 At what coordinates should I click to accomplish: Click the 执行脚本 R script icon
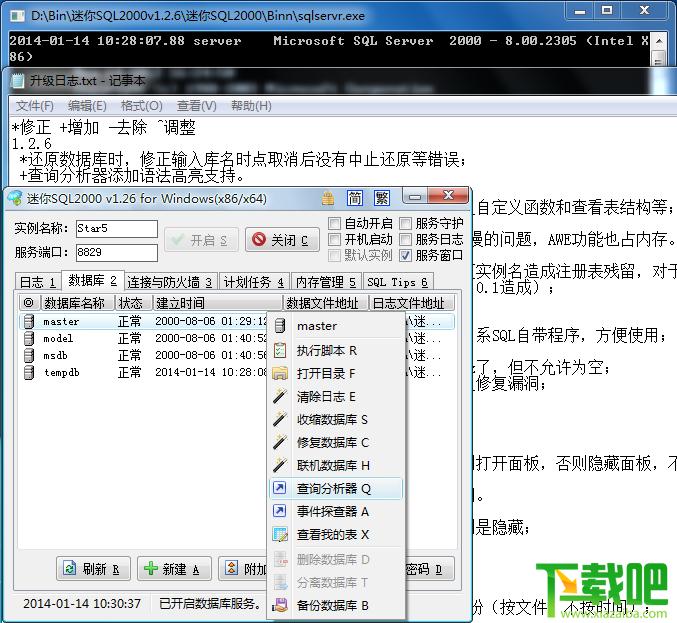[280, 350]
